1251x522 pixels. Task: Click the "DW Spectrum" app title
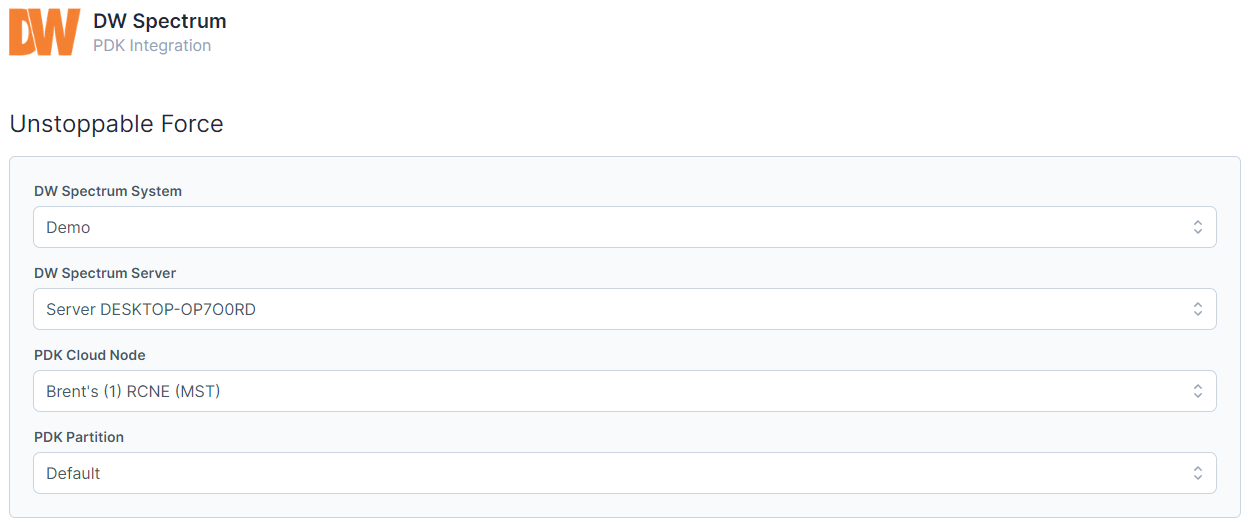pyautogui.click(x=160, y=21)
